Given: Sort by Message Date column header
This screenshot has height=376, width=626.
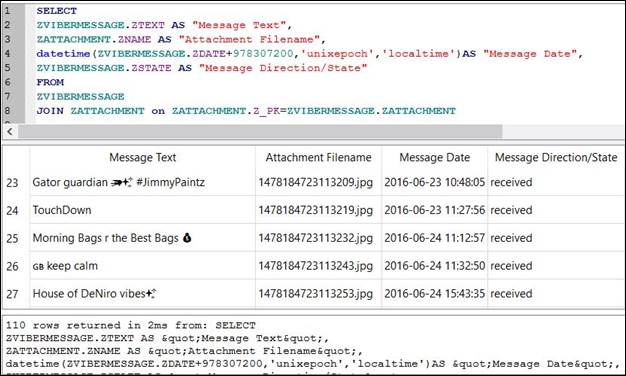Looking at the screenshot, I should tap(434, 157).
